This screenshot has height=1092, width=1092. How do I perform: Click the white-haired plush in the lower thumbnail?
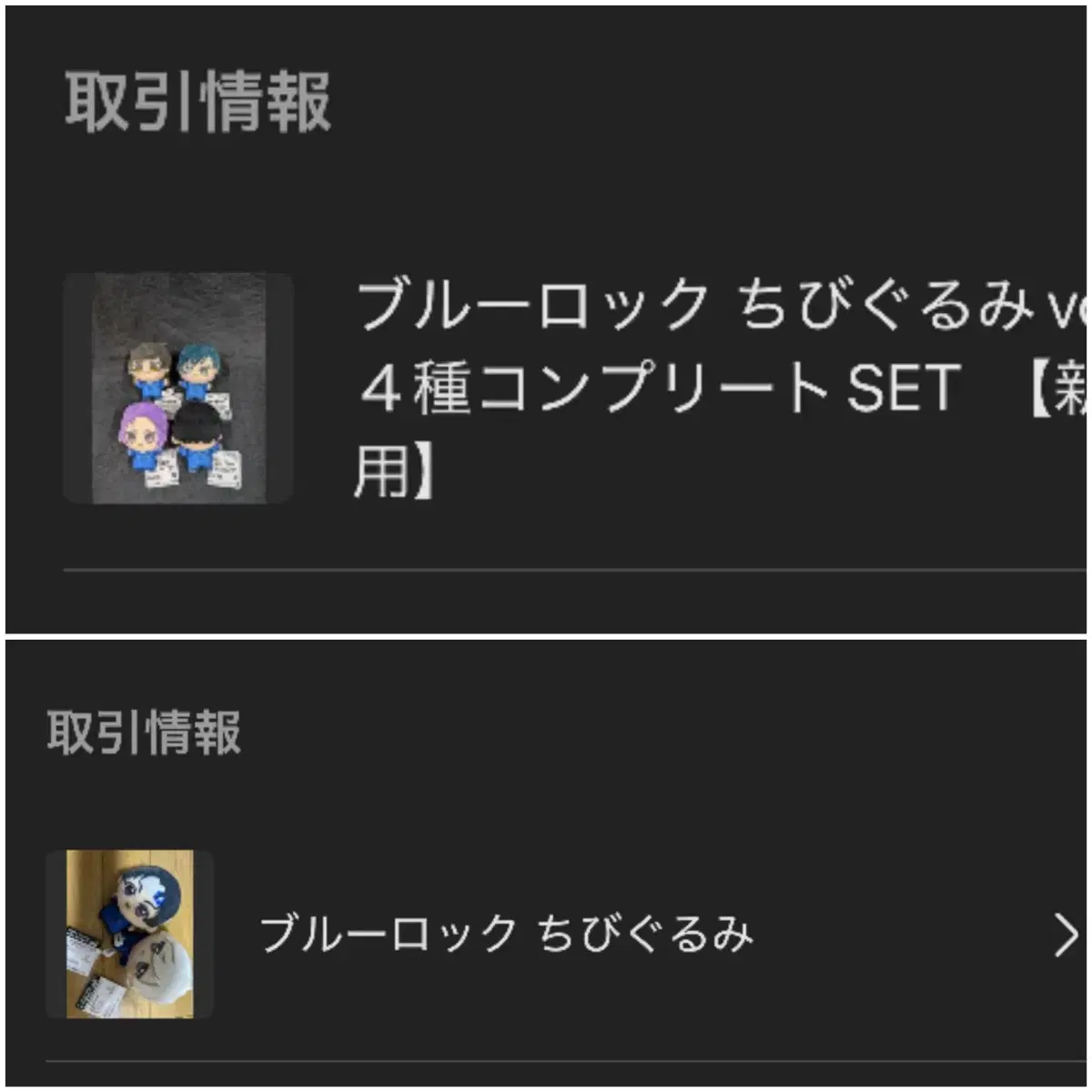tap(160, 965)
